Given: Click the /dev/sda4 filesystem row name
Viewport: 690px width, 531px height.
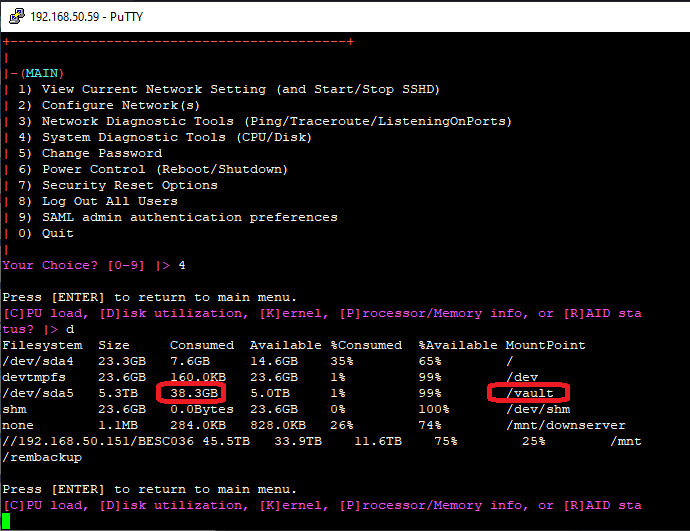Looking at the screenshot, I should [36, 361].
